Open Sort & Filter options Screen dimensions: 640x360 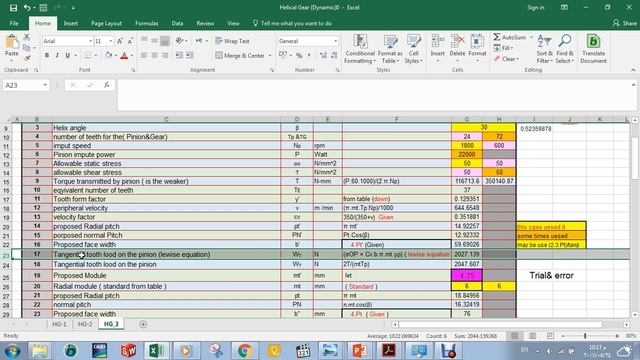pyautogui.click(x=544, y=49)
